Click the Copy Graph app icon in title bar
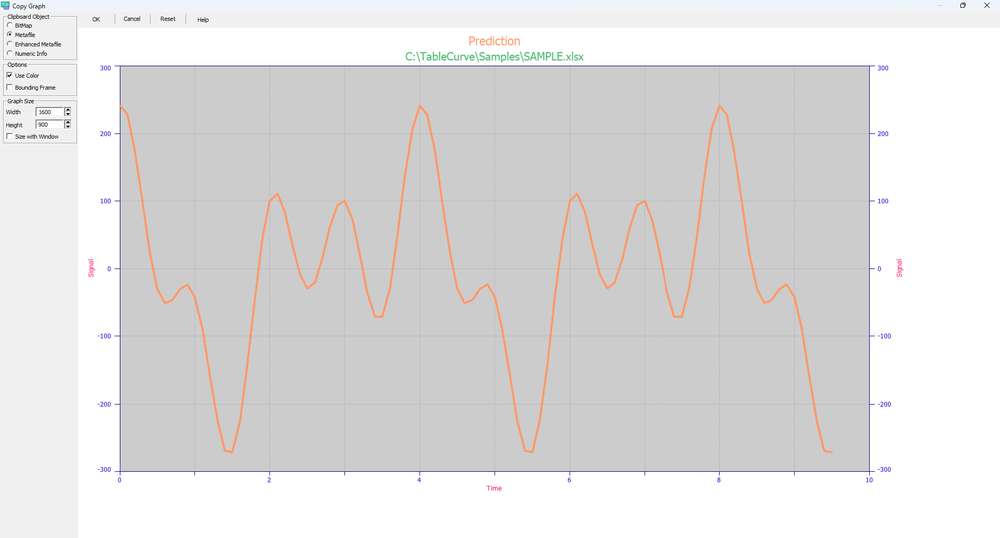 point(5,5)
